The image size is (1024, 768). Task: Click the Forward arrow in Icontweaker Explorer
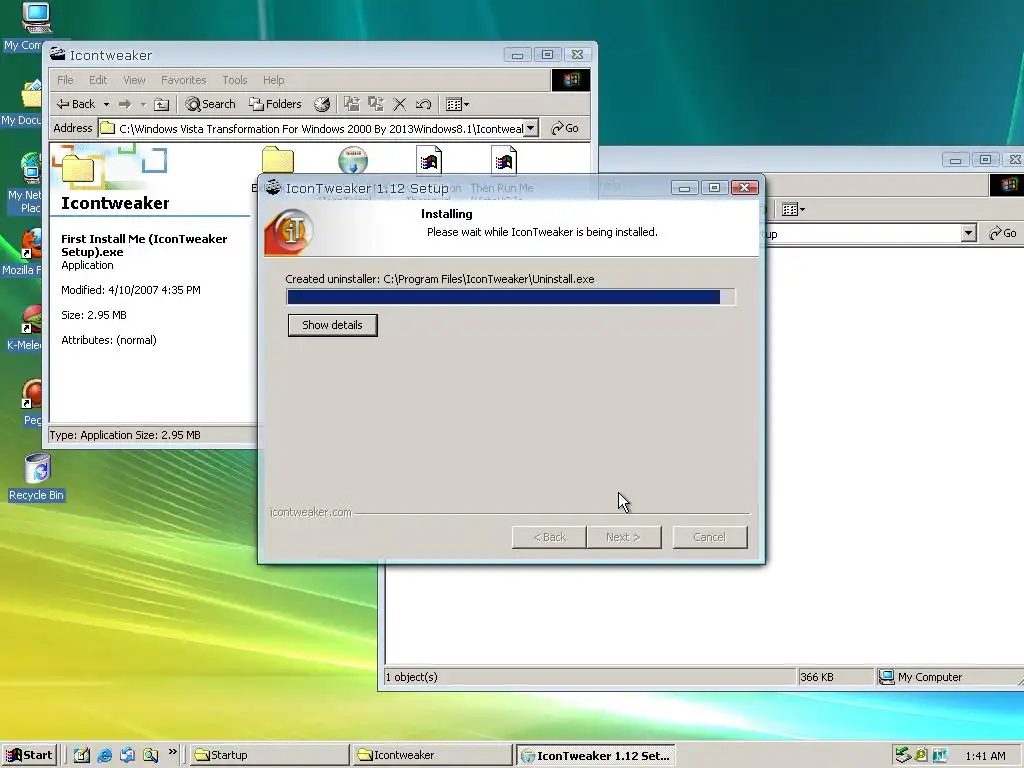click(x=125, y=104)
